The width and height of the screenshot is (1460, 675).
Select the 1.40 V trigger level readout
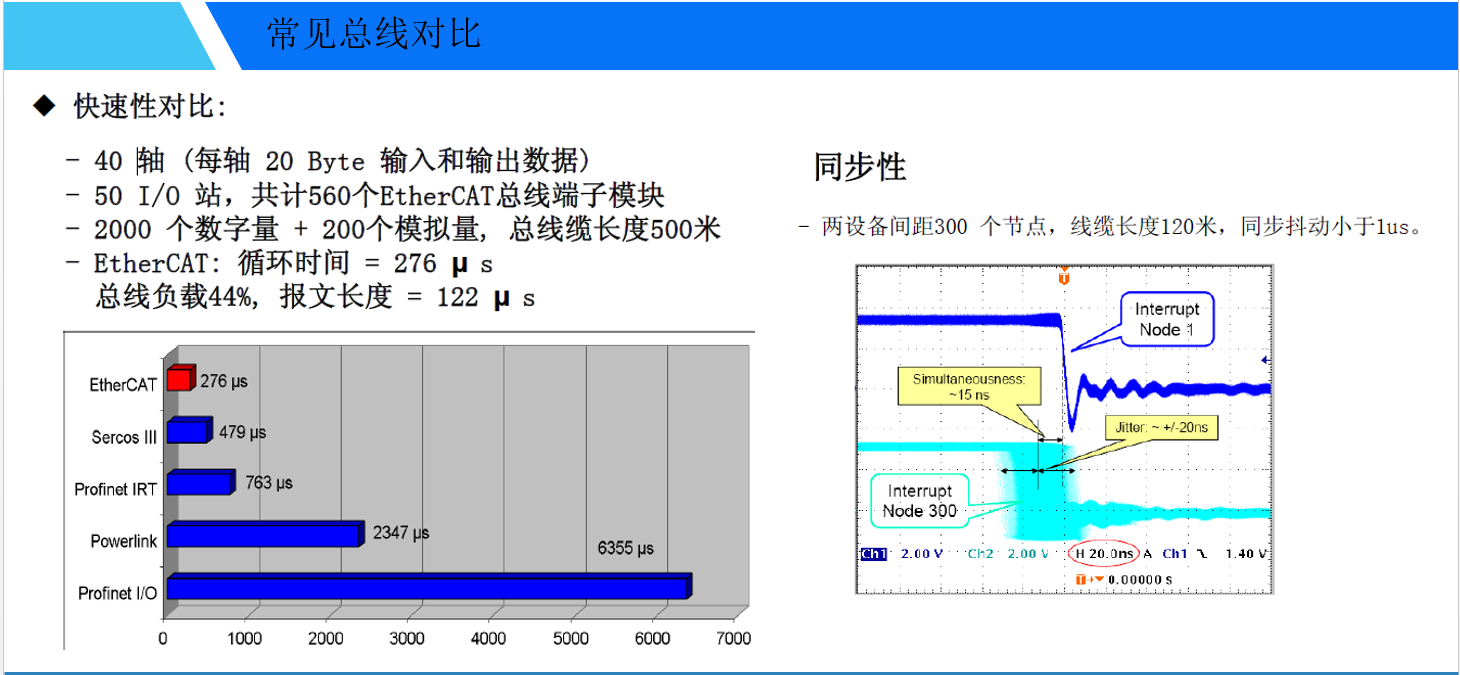tap(1247, 554)
